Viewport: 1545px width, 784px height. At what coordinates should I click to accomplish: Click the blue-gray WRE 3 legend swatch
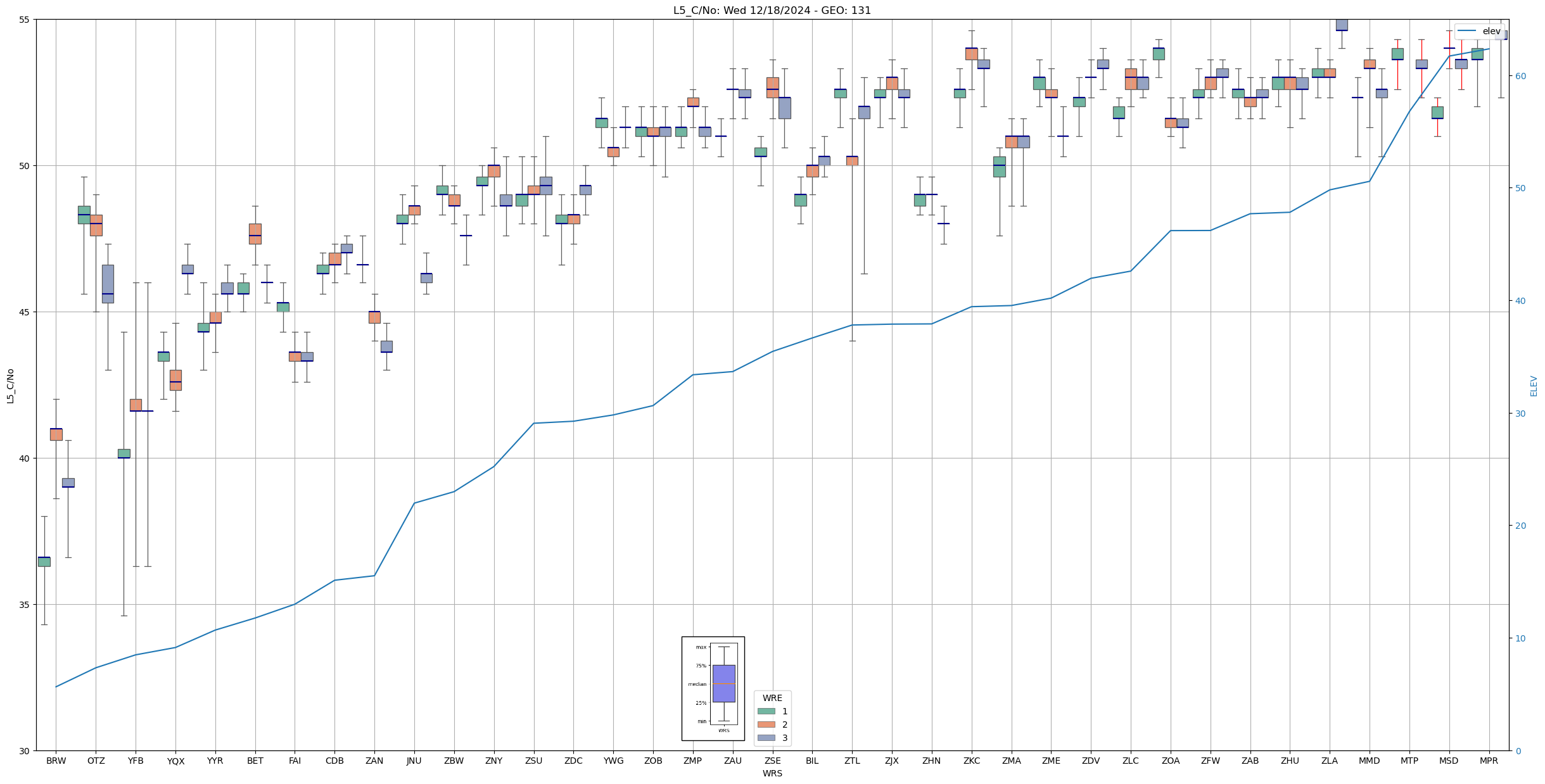(766, 738)
